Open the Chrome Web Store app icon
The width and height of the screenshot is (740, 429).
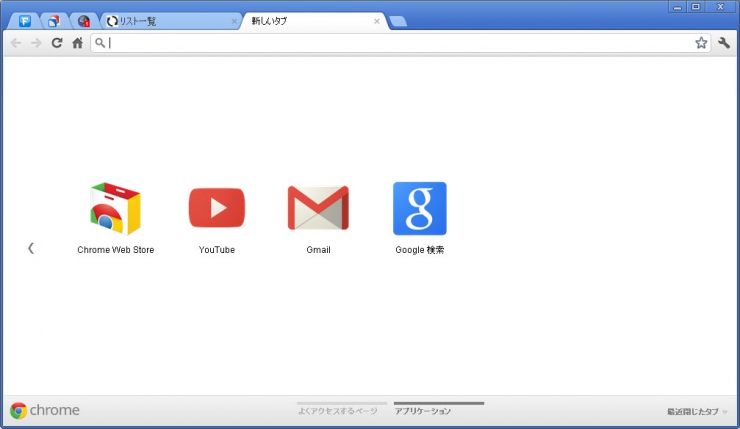click(x=115, y=208)
